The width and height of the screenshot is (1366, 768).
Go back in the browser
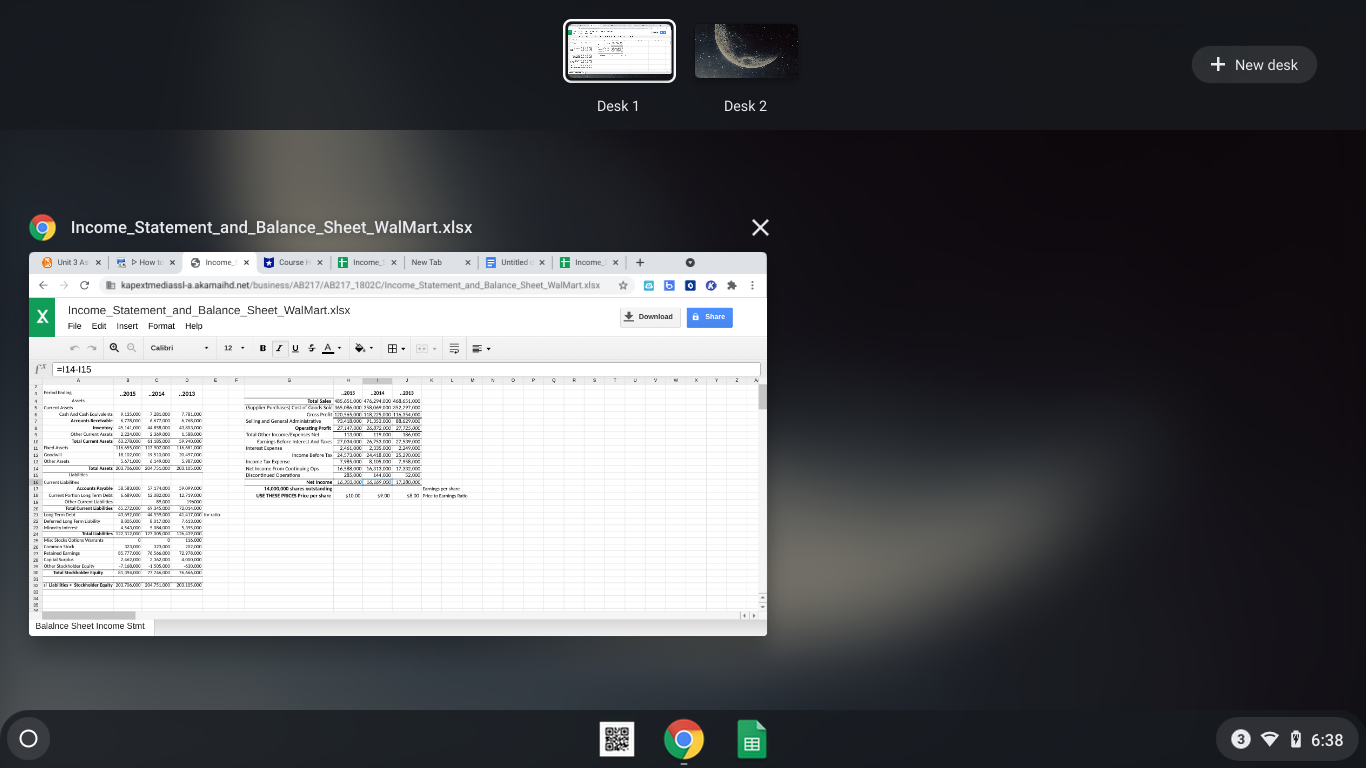(43, 285)
